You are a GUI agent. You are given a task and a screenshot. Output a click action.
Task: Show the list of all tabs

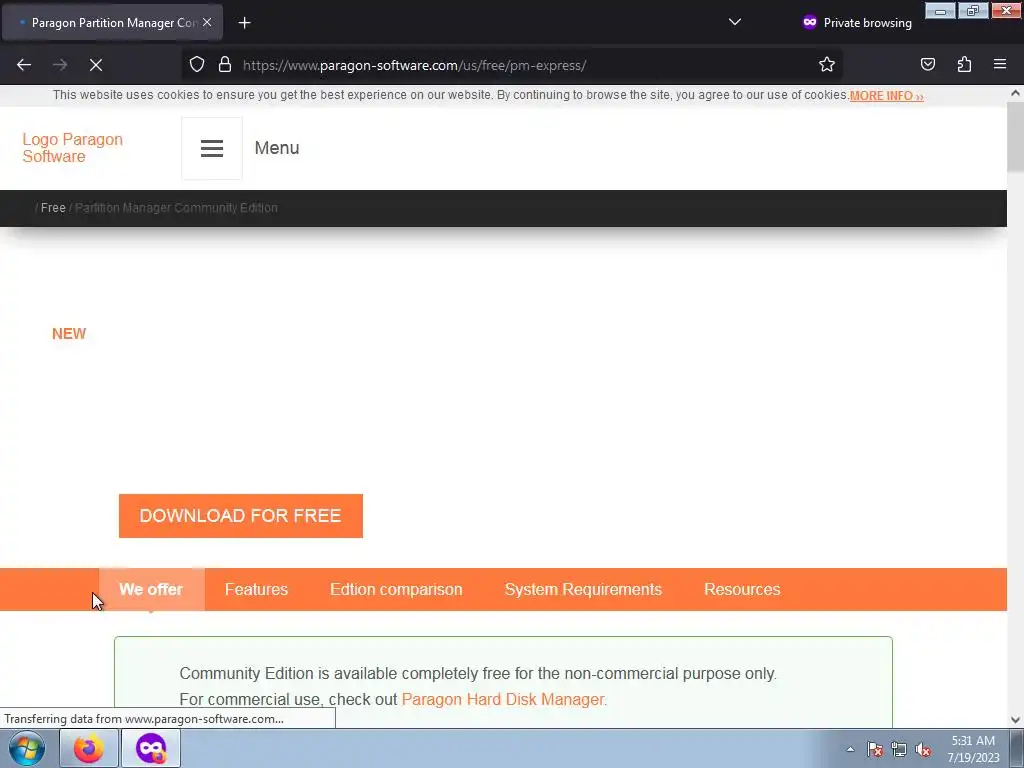click(735, 22)
